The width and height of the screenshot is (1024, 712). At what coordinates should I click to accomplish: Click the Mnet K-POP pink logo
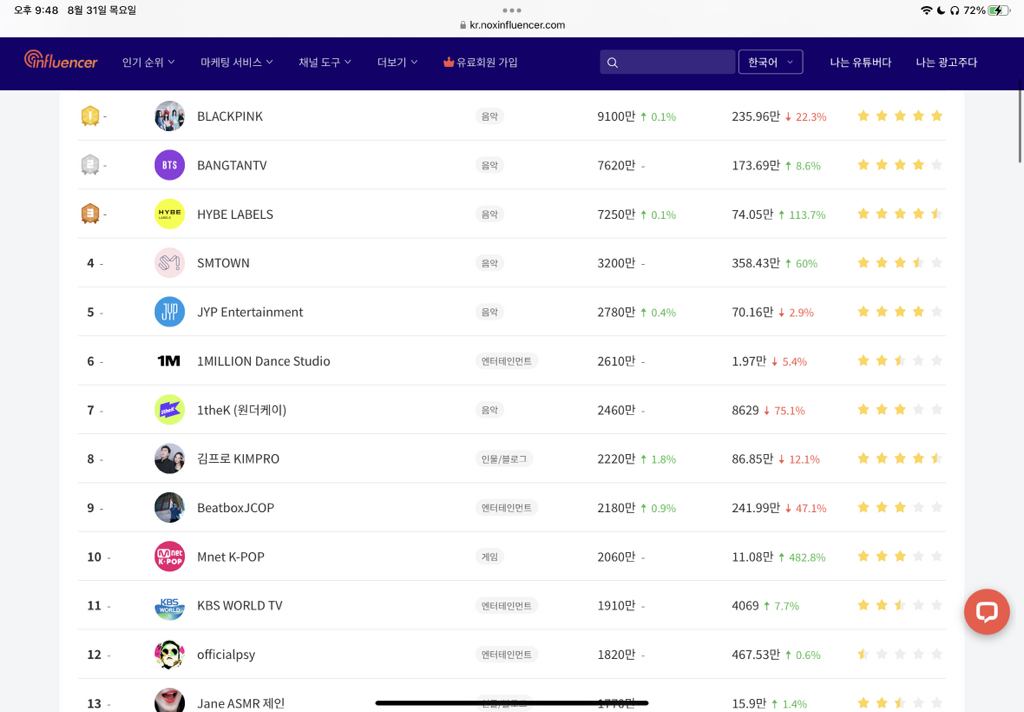[169, 557]
